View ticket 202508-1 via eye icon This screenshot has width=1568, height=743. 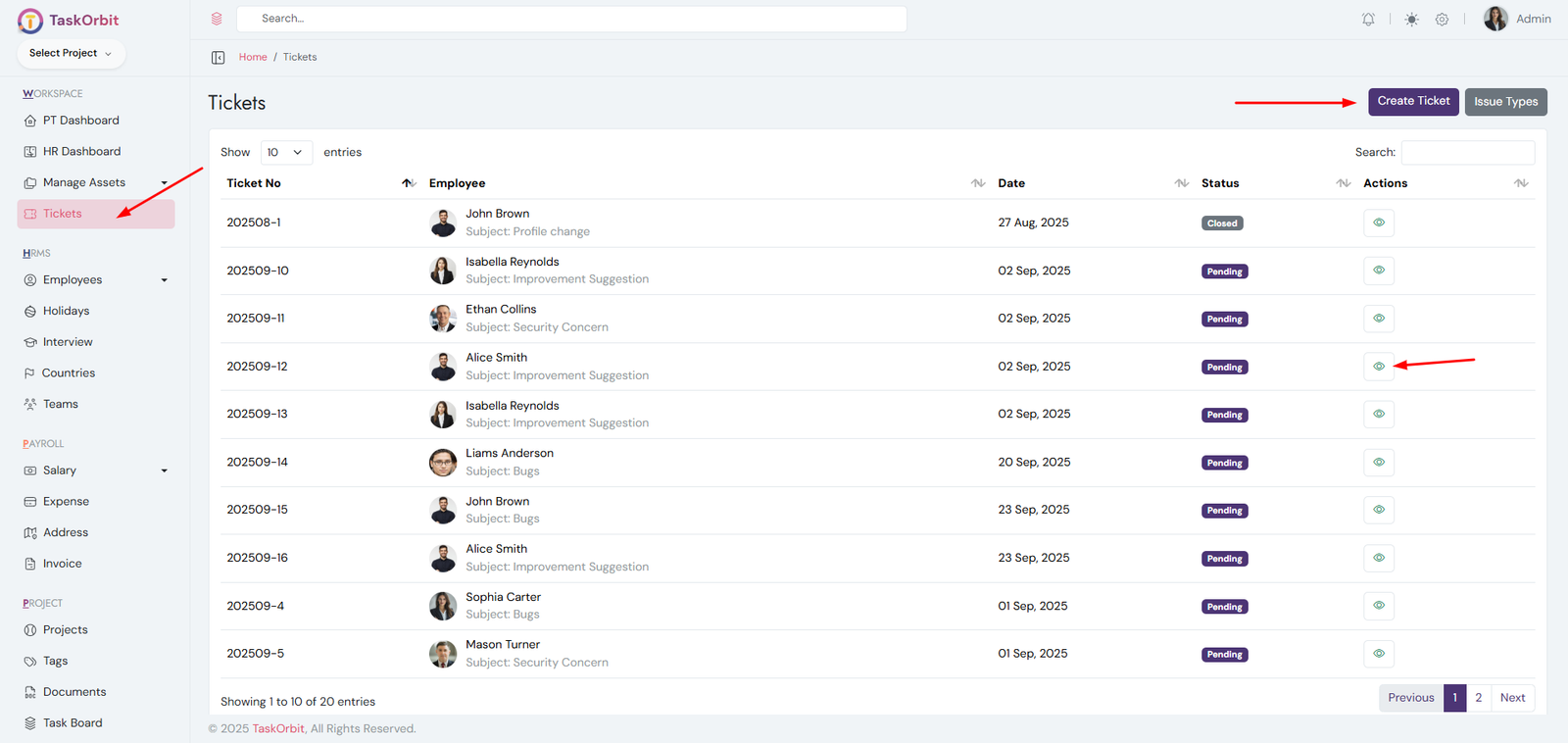coord(1378,223)
